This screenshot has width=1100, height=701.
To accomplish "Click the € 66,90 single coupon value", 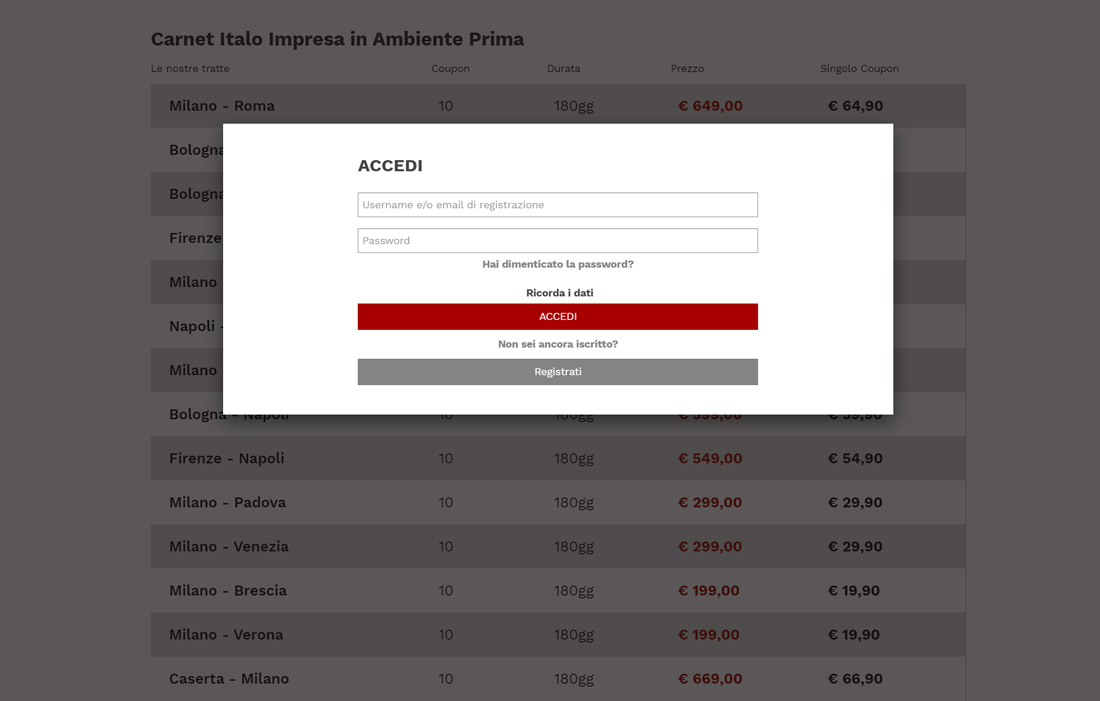I will [855, 679].
